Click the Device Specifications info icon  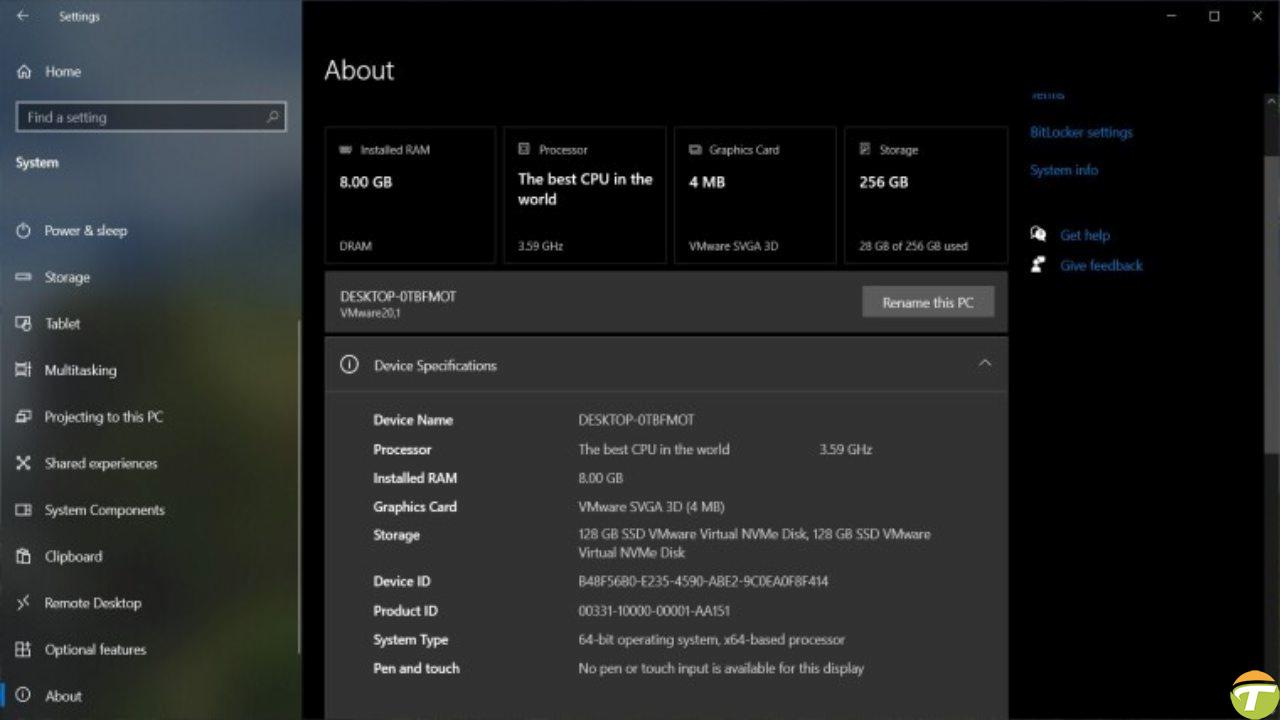(349, 365)
